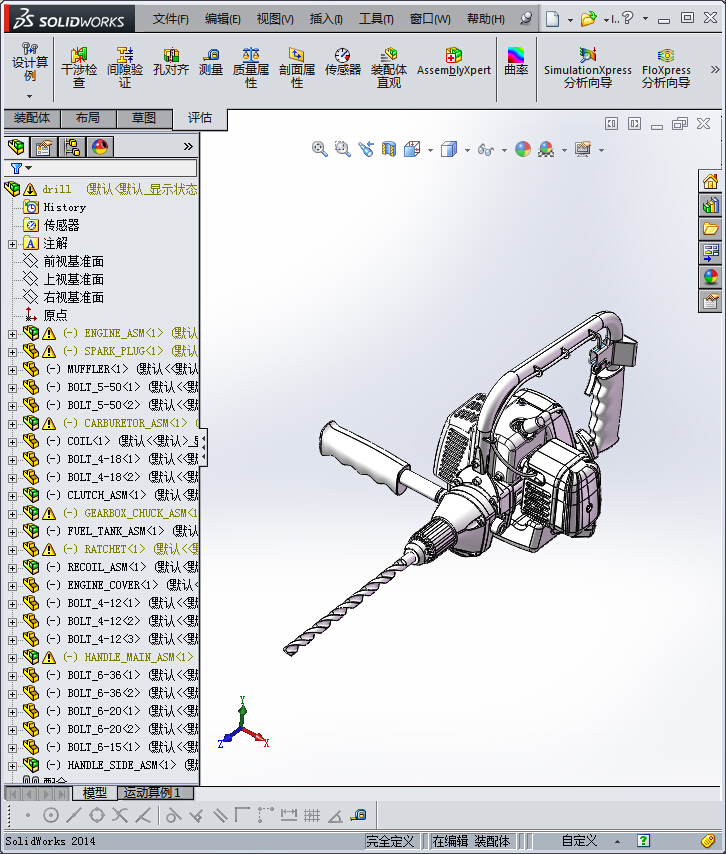
Task: Open Assembly Visualization (装配体直观)
Action: pos(389,68)
